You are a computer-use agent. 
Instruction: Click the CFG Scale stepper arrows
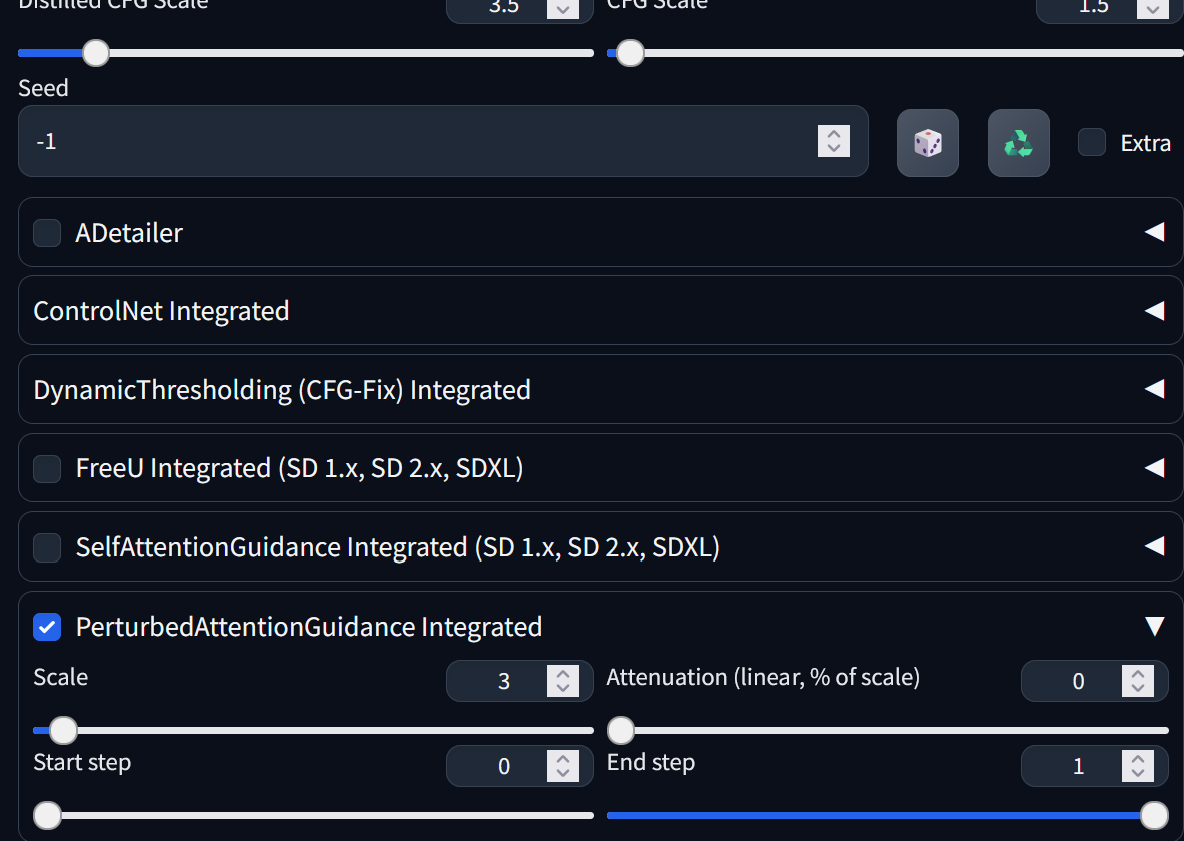1152,8
